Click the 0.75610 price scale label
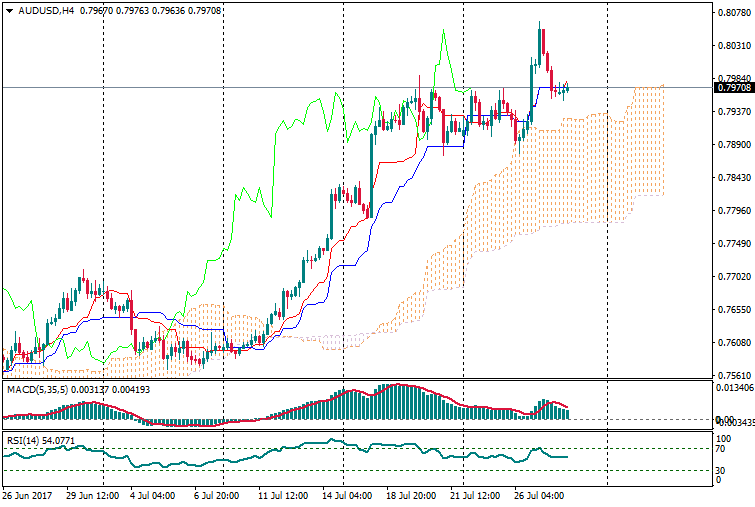The image size is (755, 507). [732, 376]
